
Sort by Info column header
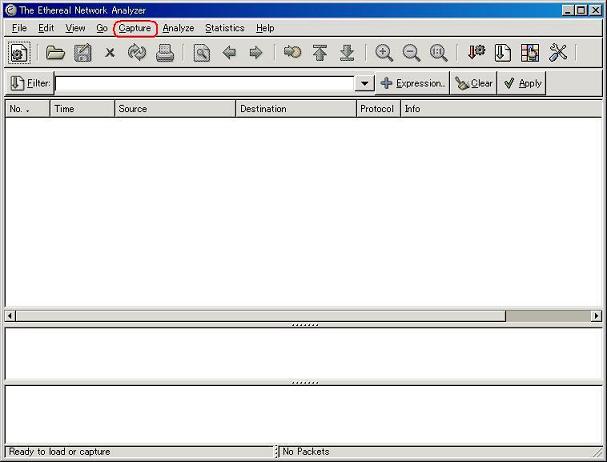(x=501, y=109)
